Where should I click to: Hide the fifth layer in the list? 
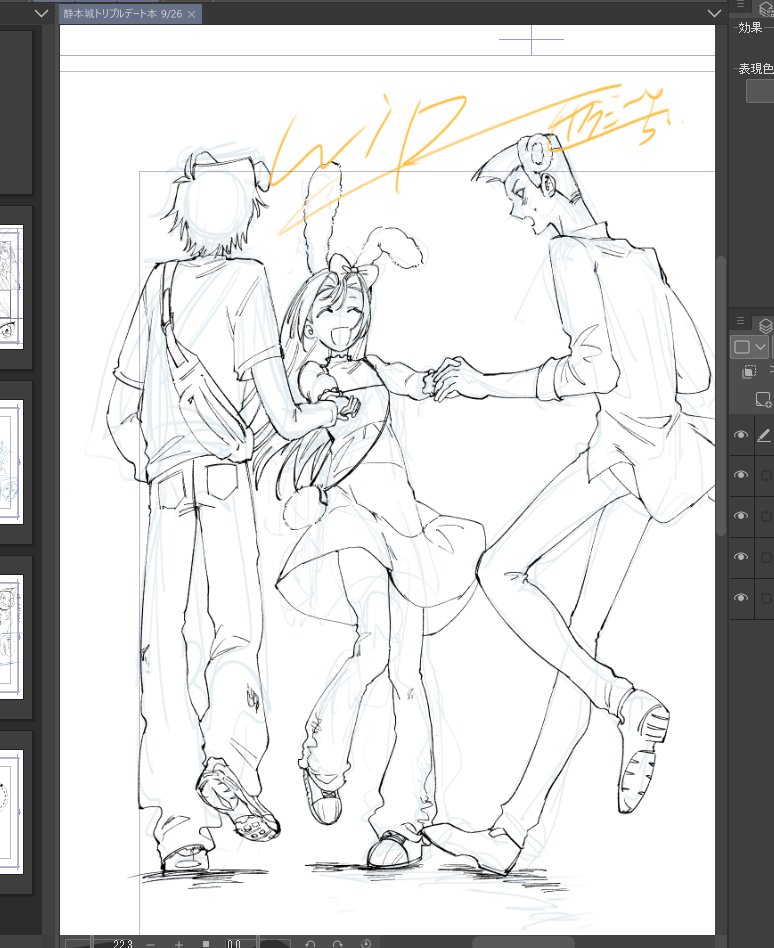click(741, 597)
